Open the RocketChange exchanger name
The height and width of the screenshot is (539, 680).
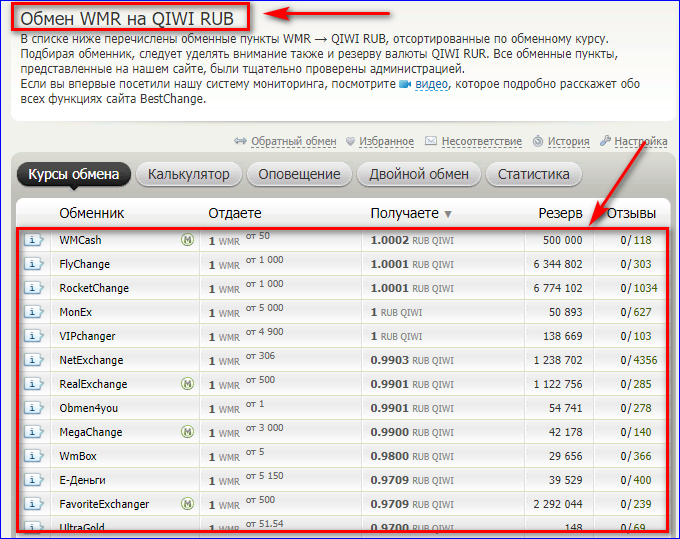click(x=94, y=288)
